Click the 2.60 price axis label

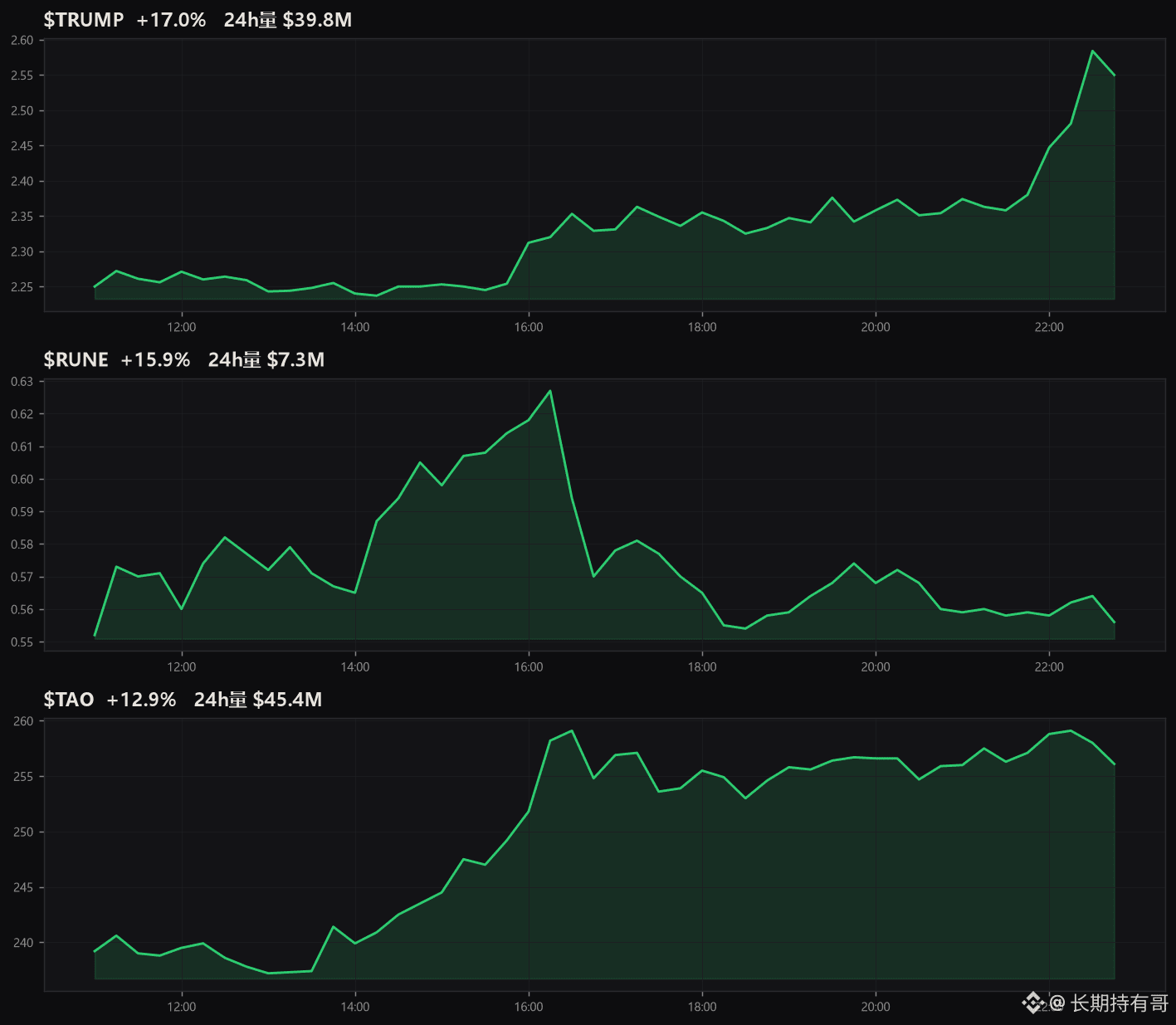click(22, 40)
